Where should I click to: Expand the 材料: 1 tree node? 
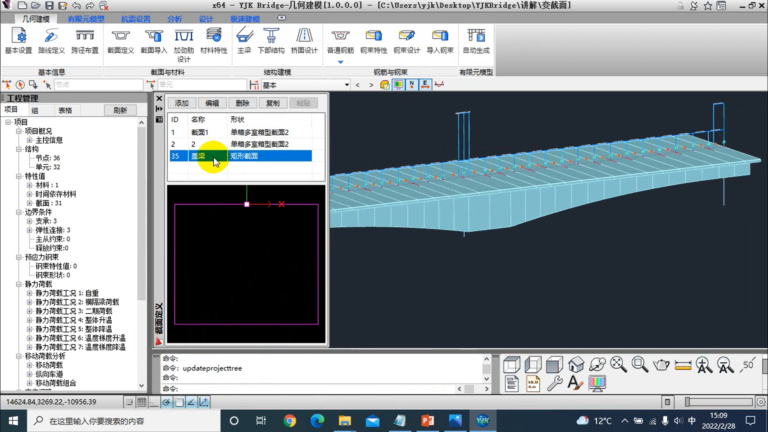click(29, 185)
